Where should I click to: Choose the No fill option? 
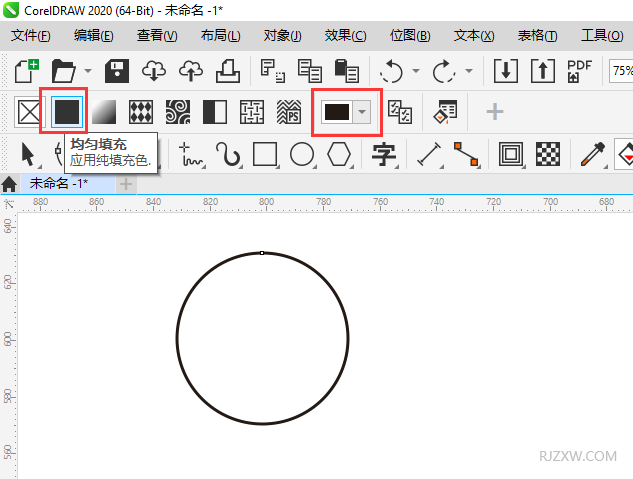tap(27, 112)
